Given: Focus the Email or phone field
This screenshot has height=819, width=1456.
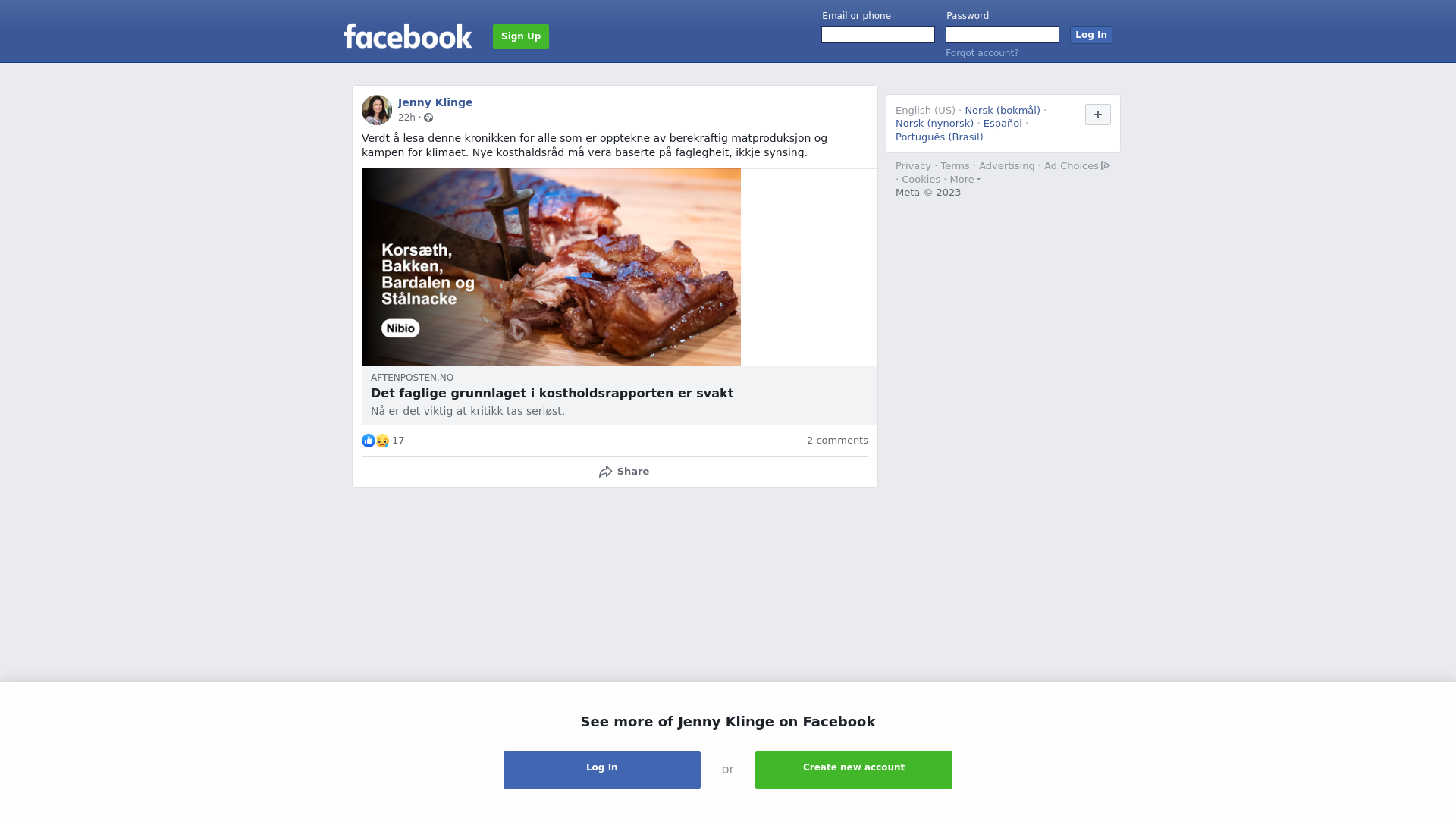Looking at the screenshot, I should pos(878,35).
